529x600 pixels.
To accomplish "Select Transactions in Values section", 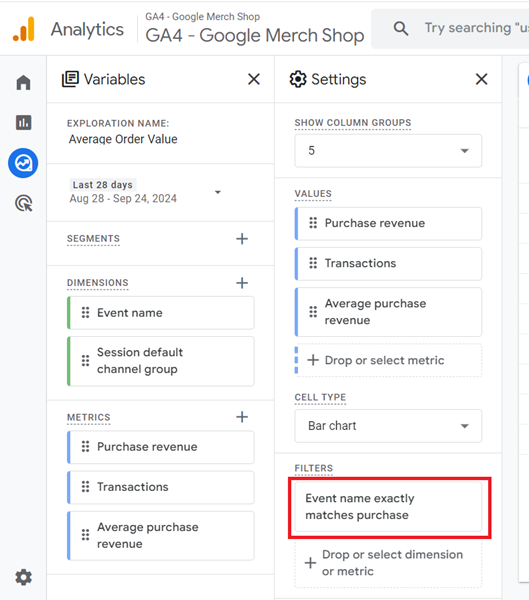I will pyautogui.click(x=388, y=263).
